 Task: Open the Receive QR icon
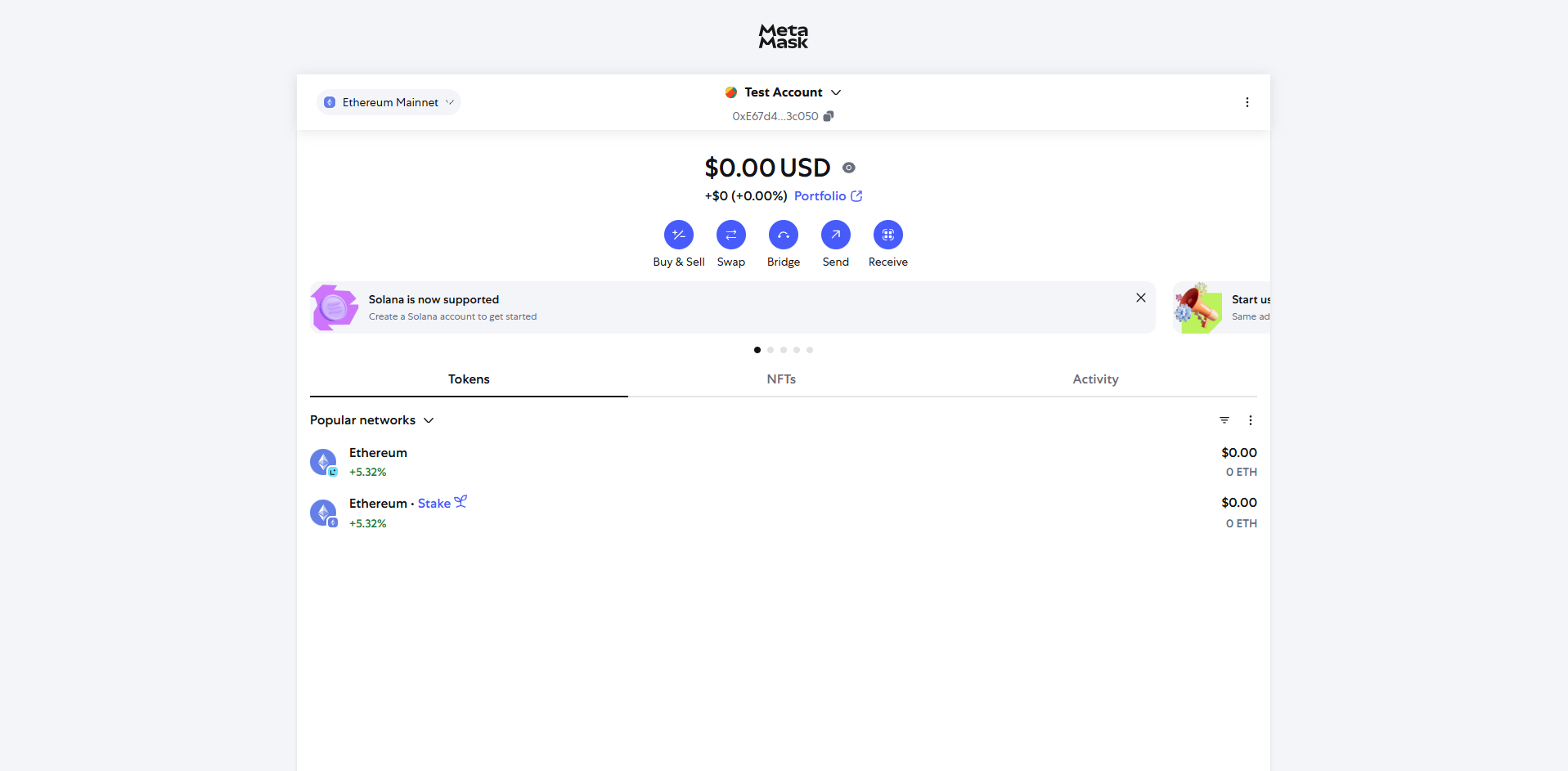887,235
